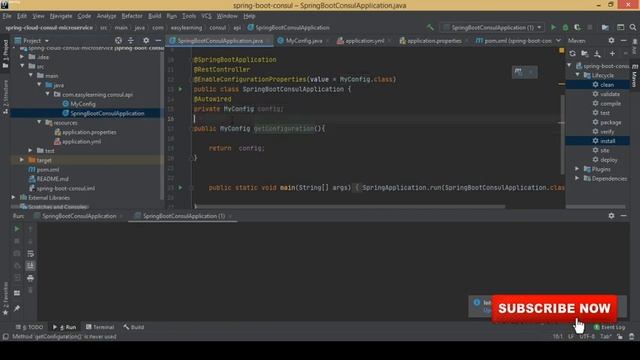Start debugging with the bug icon
640x360 pixels.
tap(565, 27)
